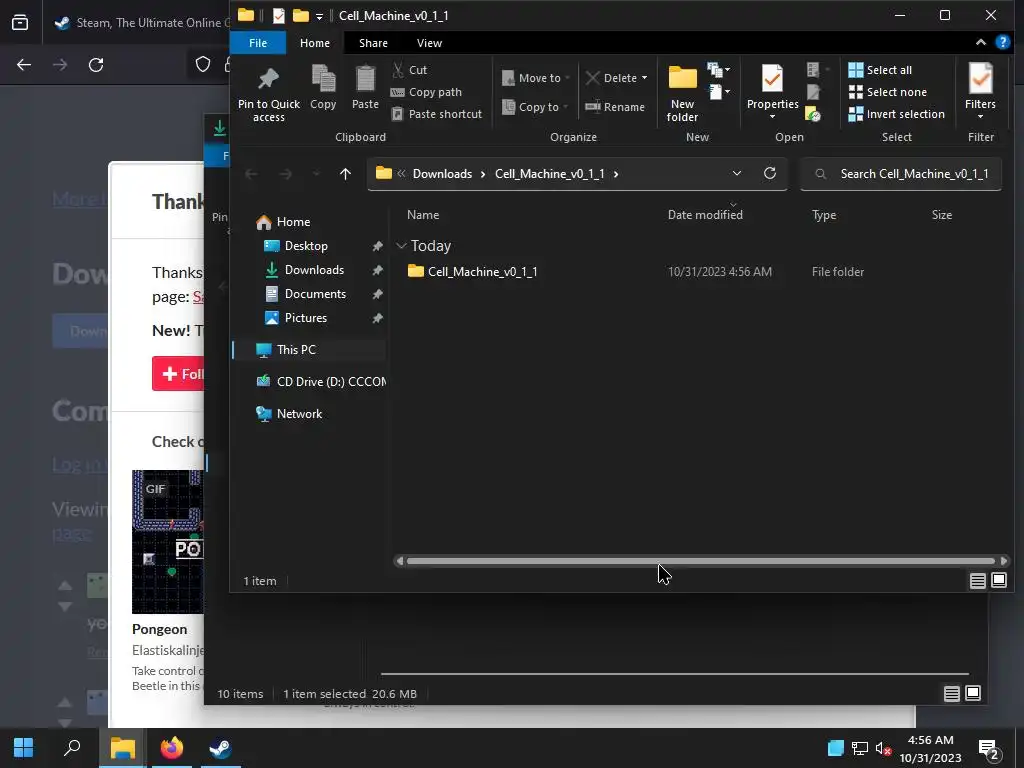Open Home in the navigation pane
Screen dimensions: 1024x768
(283, 222)
